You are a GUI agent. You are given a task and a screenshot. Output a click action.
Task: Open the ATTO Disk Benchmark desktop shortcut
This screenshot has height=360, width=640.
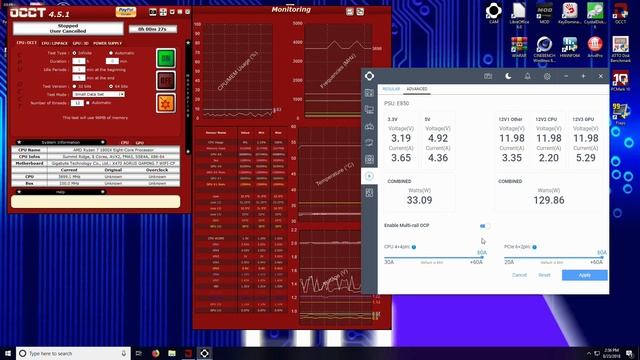pyautogui.click(x=620, y=49)
